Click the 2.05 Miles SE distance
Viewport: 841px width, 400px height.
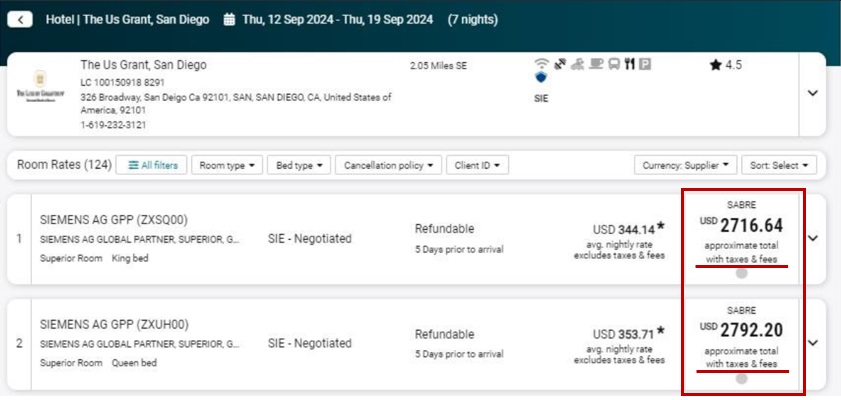tap(438, 65)
